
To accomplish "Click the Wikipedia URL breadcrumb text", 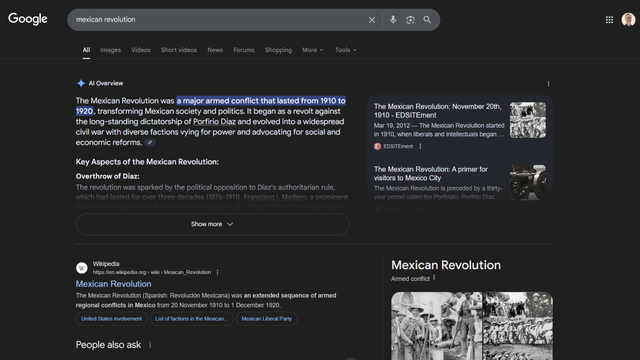I will (x=152, y=272).
